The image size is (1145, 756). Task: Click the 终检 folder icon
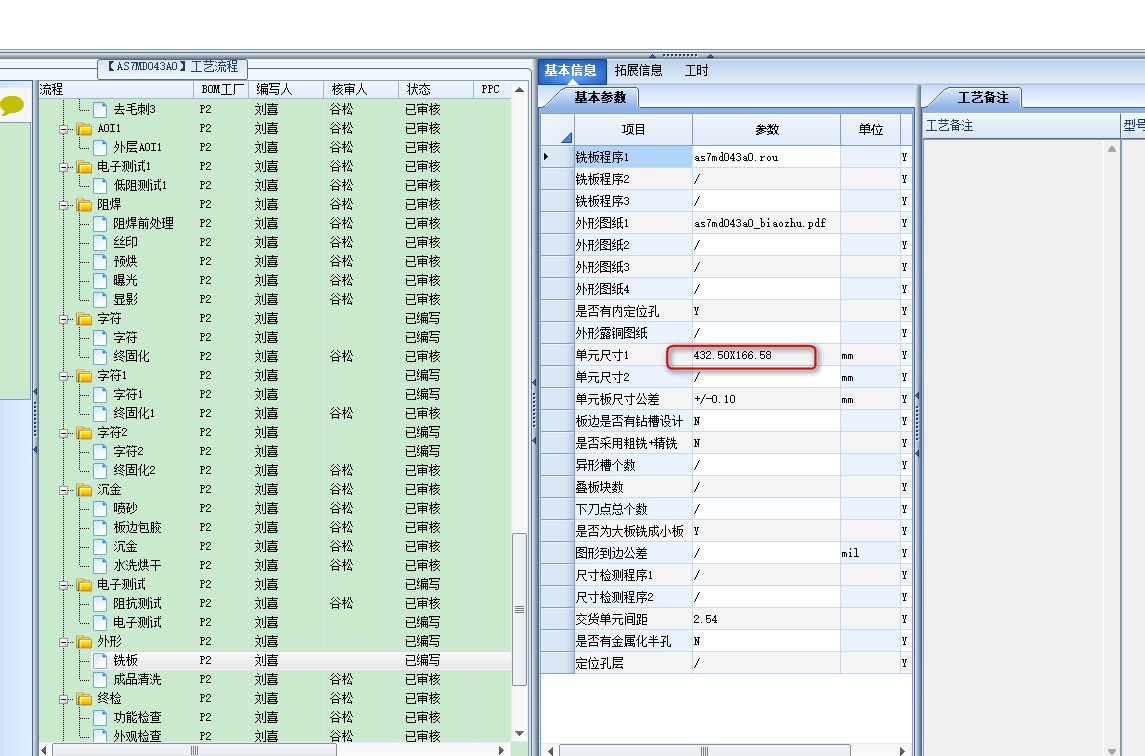[x=85, y=698]
